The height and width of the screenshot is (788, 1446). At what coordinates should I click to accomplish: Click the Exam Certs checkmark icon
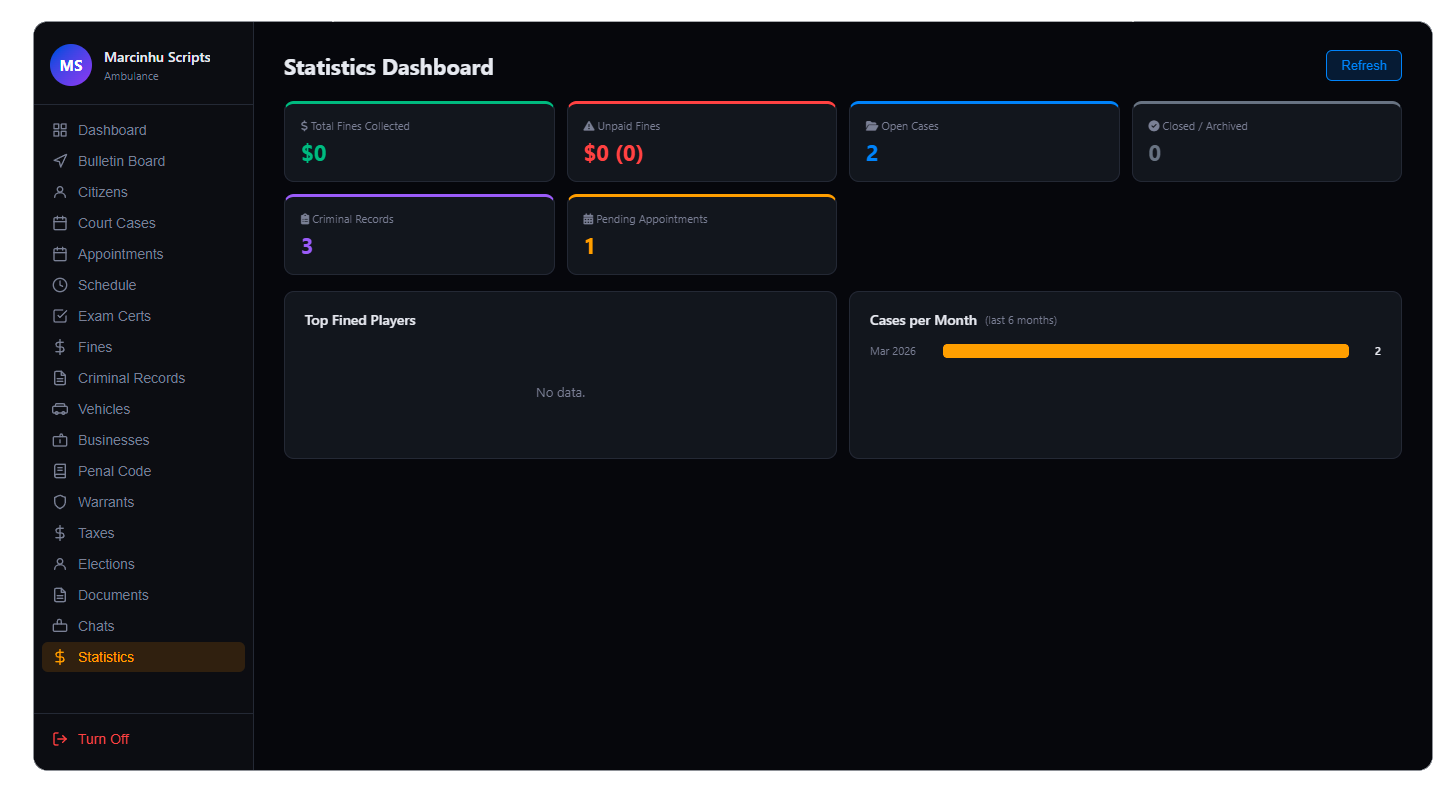pyautogui.click(x=60, y=316)
